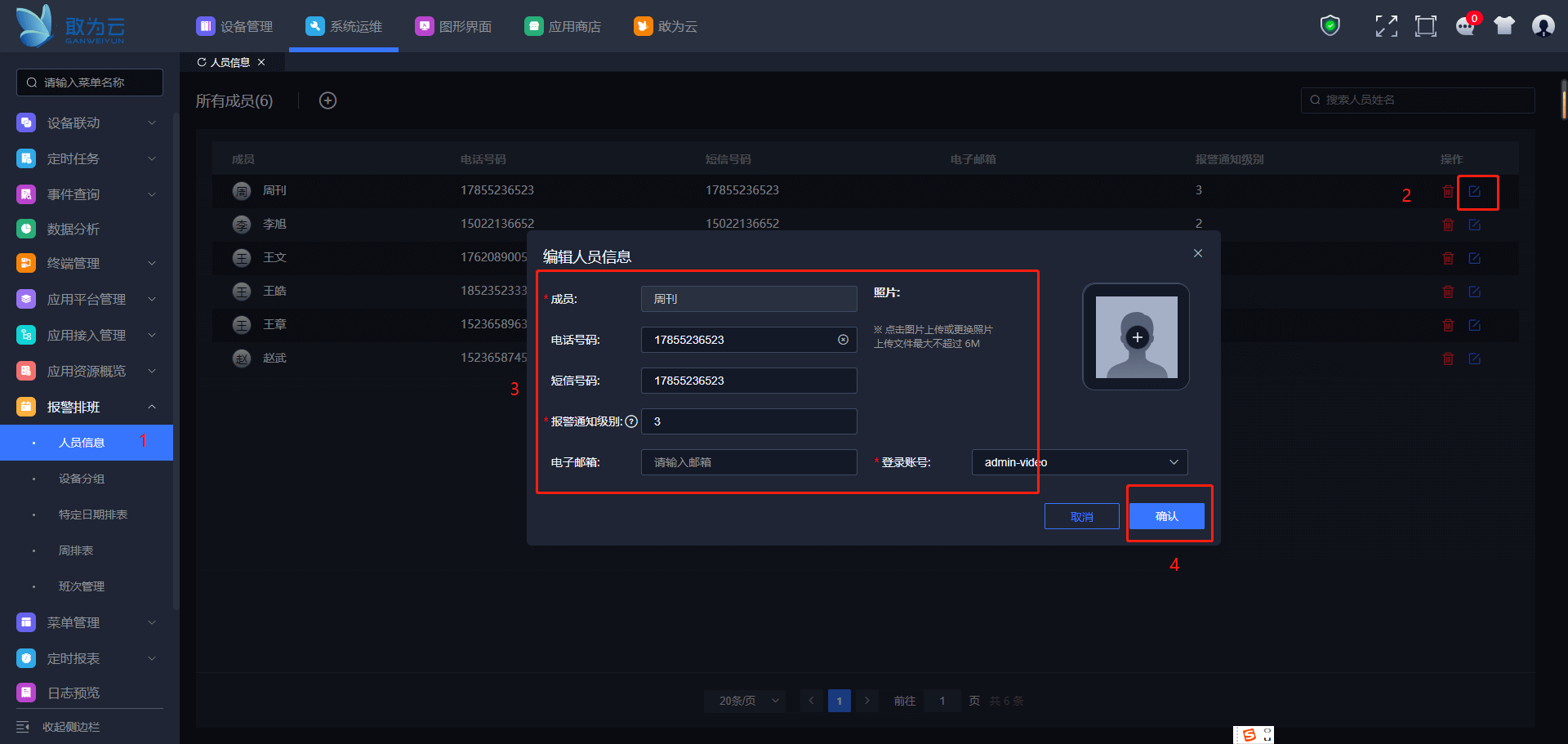Viewport: 1568px width, 744px height.
Task: Open the theme skin shirt icon
Action: 1504,26
